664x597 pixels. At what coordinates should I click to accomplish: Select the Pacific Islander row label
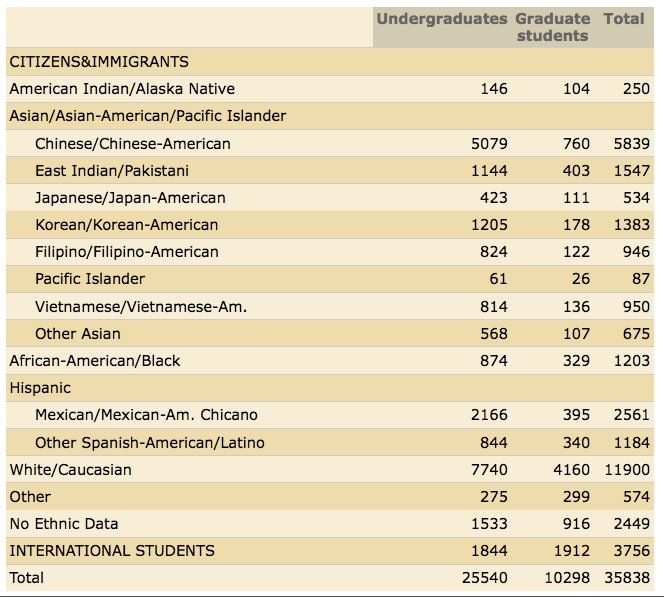90,279
